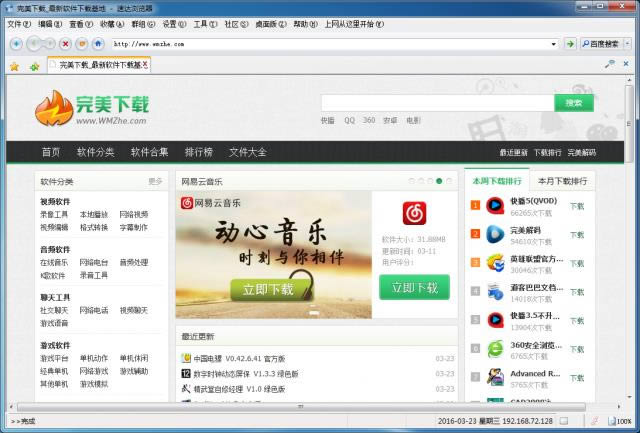Click the back navigation arrow

(34, 44)
